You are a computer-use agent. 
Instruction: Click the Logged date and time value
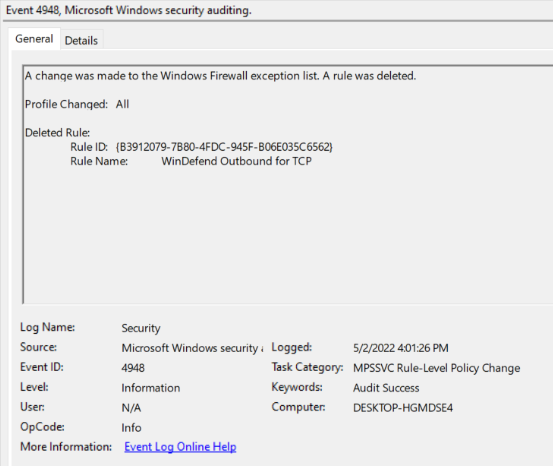401,348
